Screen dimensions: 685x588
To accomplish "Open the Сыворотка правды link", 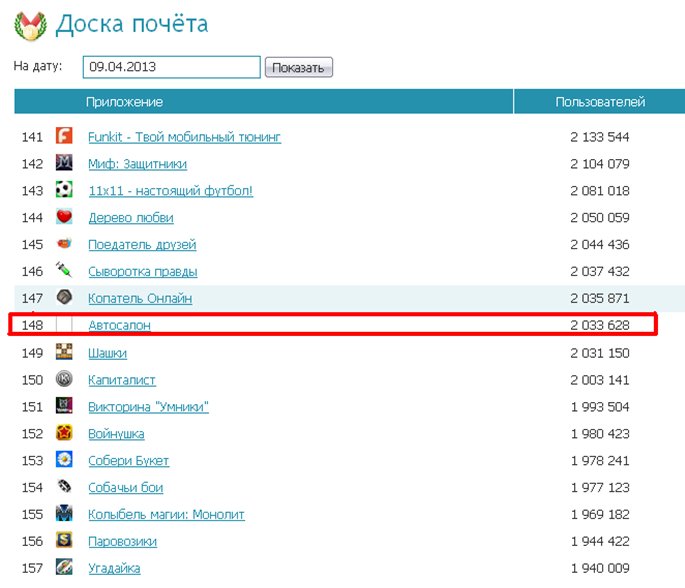I will tap(143, 272).
